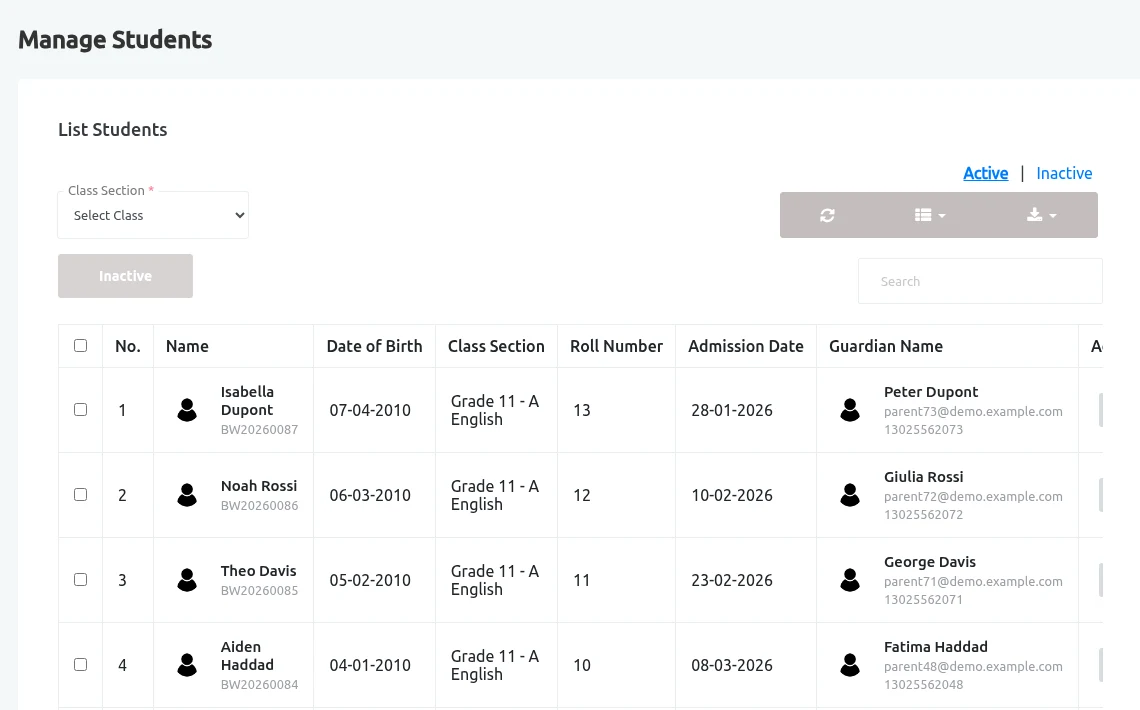Click George Davis's guardian avatar icon

[x=850, y=580]
